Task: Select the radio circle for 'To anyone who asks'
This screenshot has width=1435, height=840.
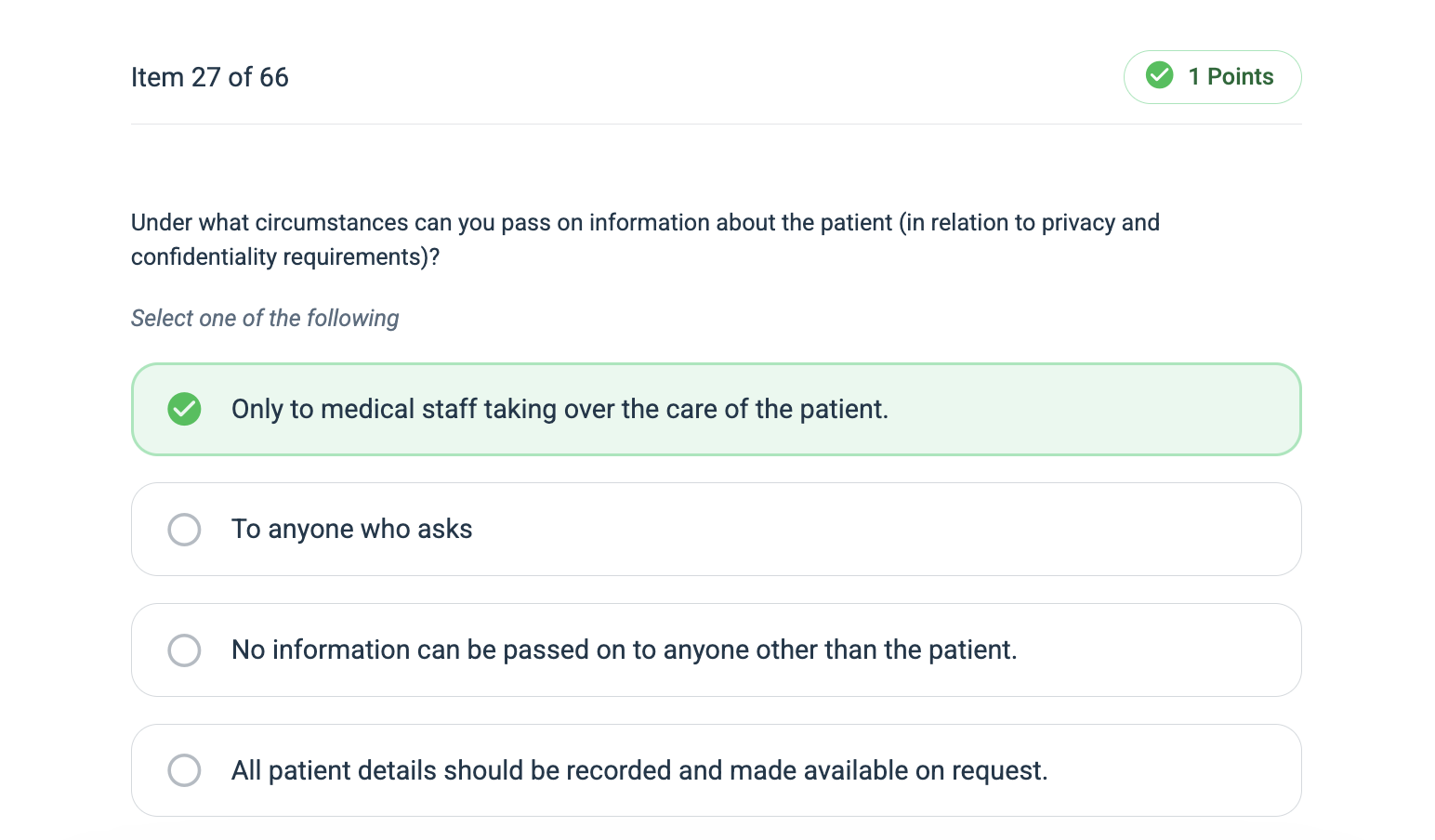Action: [184, 530]
